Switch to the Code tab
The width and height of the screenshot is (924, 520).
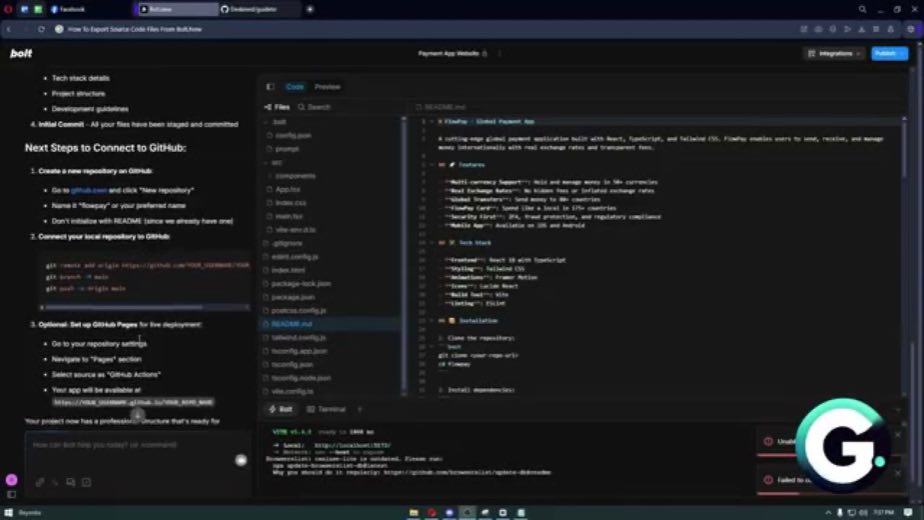(x=295, y=87)
